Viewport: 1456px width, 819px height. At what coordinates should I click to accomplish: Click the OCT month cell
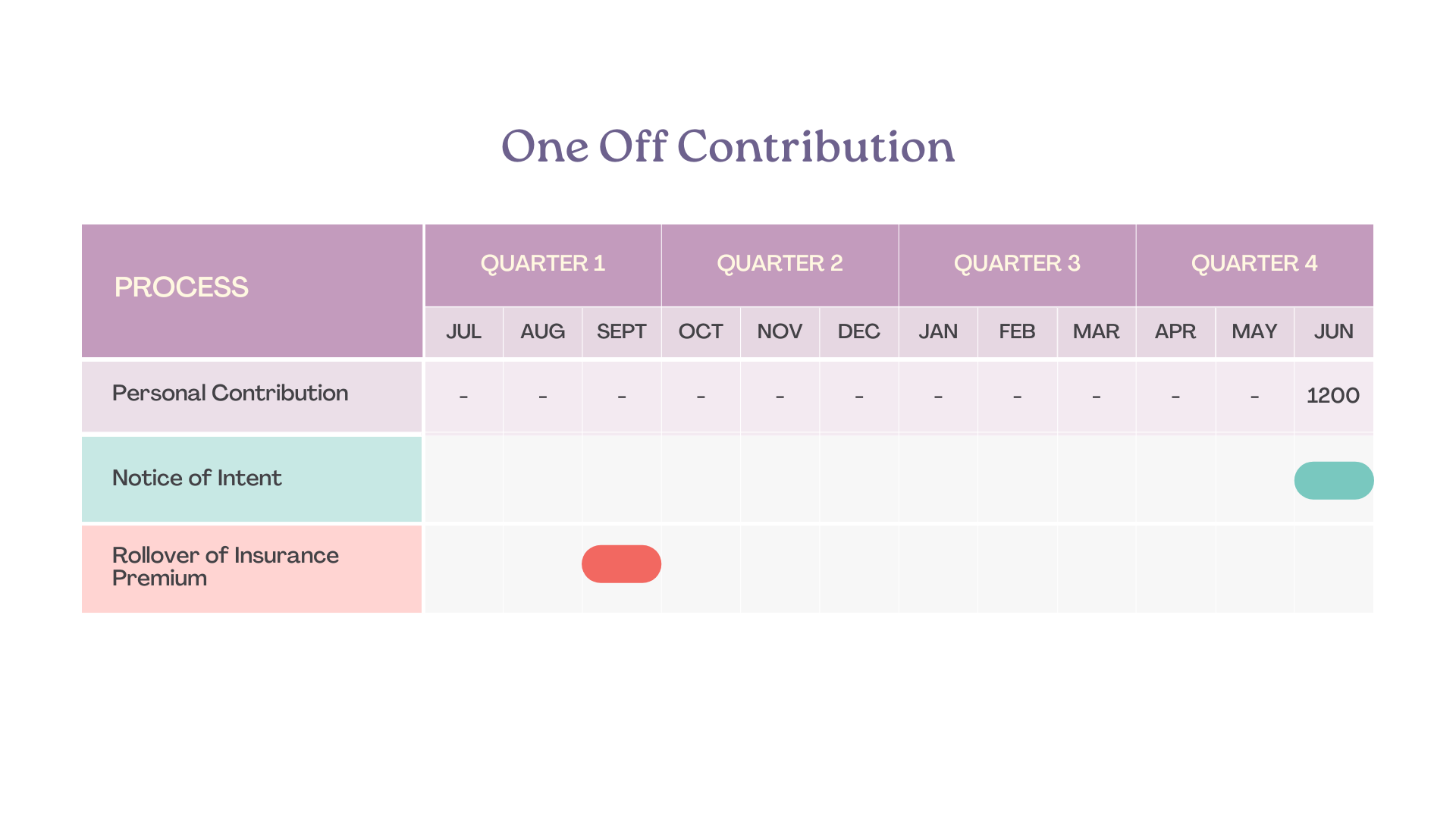(701, 332)
